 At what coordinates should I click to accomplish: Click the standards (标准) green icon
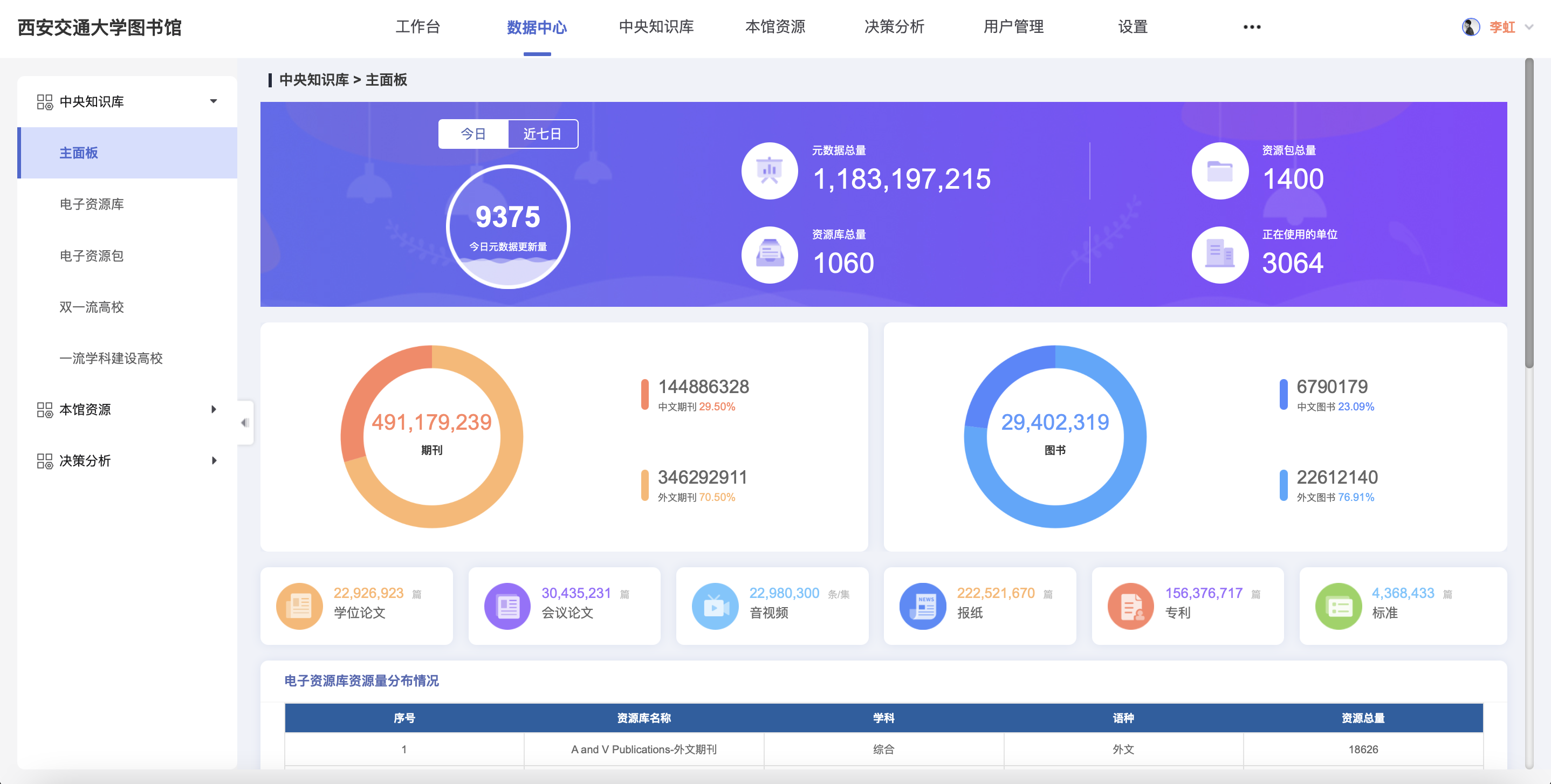(1338, 606)
